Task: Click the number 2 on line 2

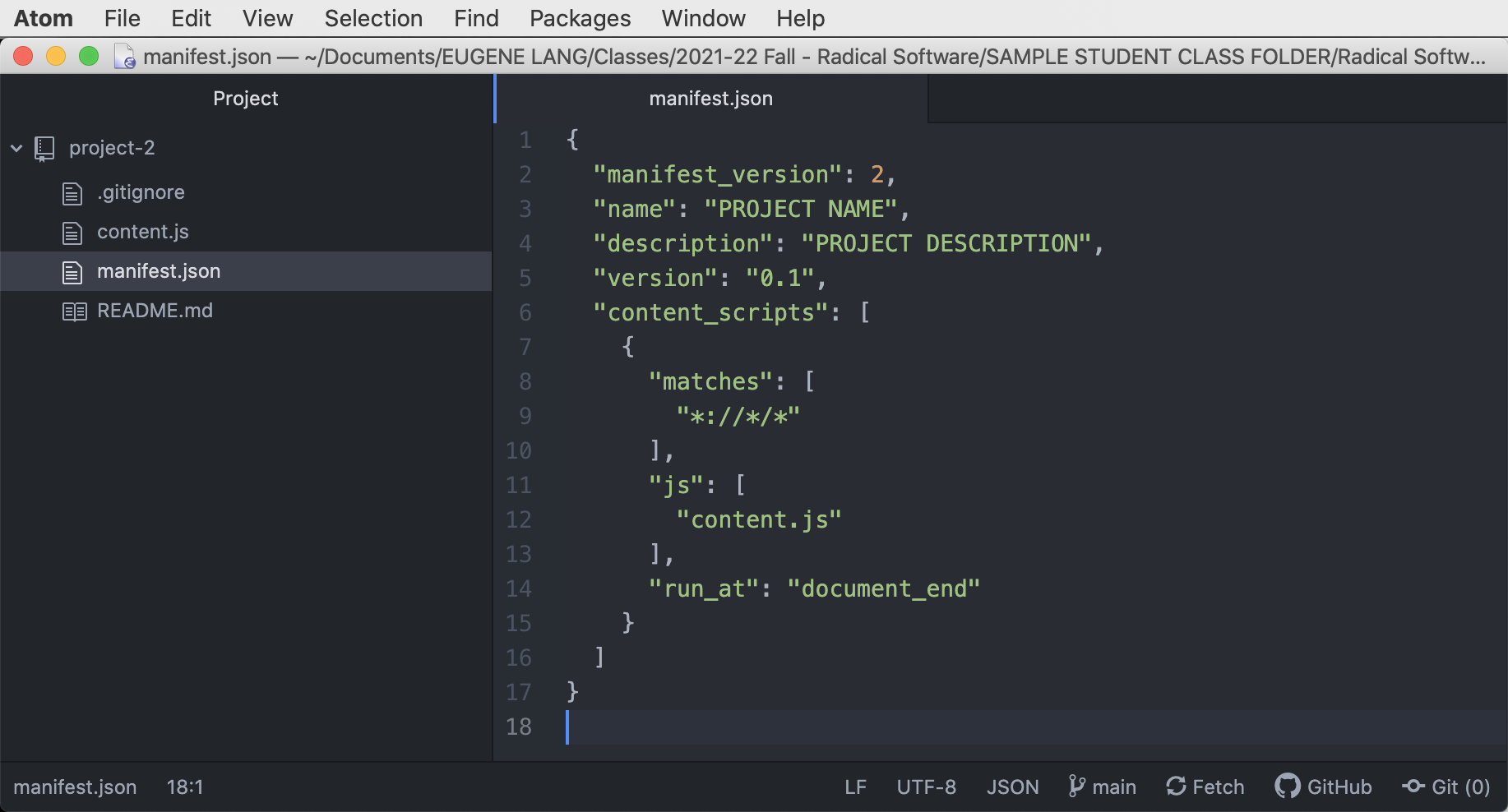Action: click(877, 174)
